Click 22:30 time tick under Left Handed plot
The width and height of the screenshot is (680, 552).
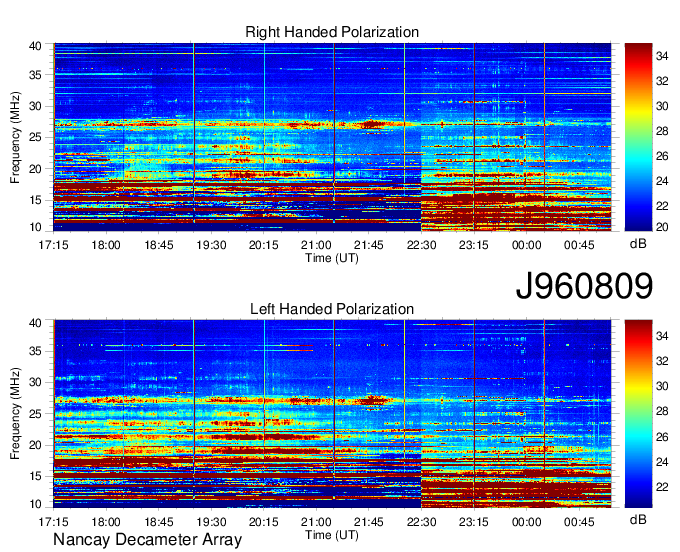(x=422, y=522)
